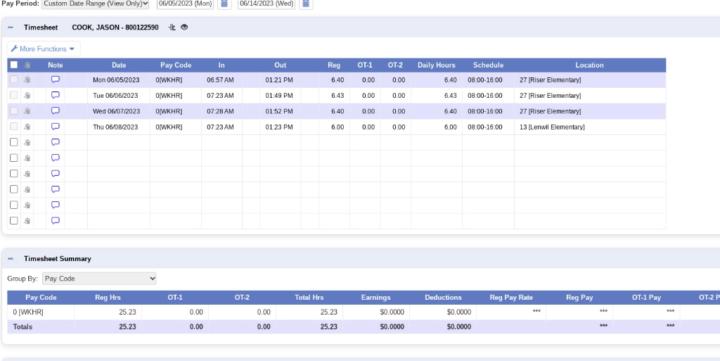The image size is (720, 361).
Task: Click the Schedule column header
Action: point(488,65)
